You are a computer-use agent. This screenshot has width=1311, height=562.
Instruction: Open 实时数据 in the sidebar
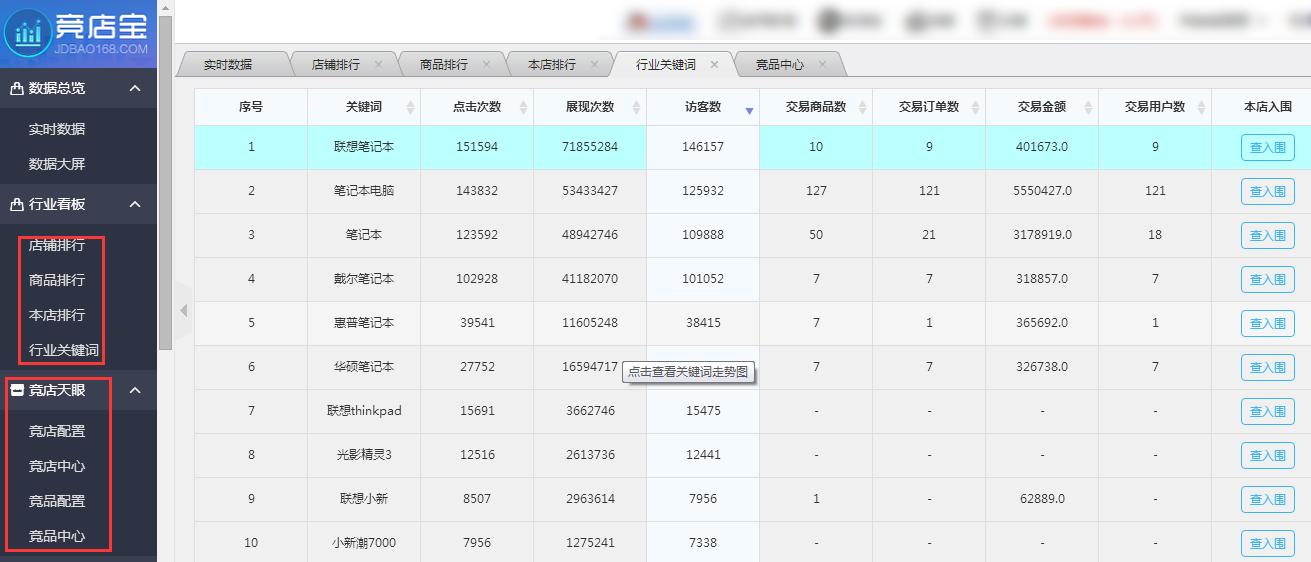click(57, 129)
